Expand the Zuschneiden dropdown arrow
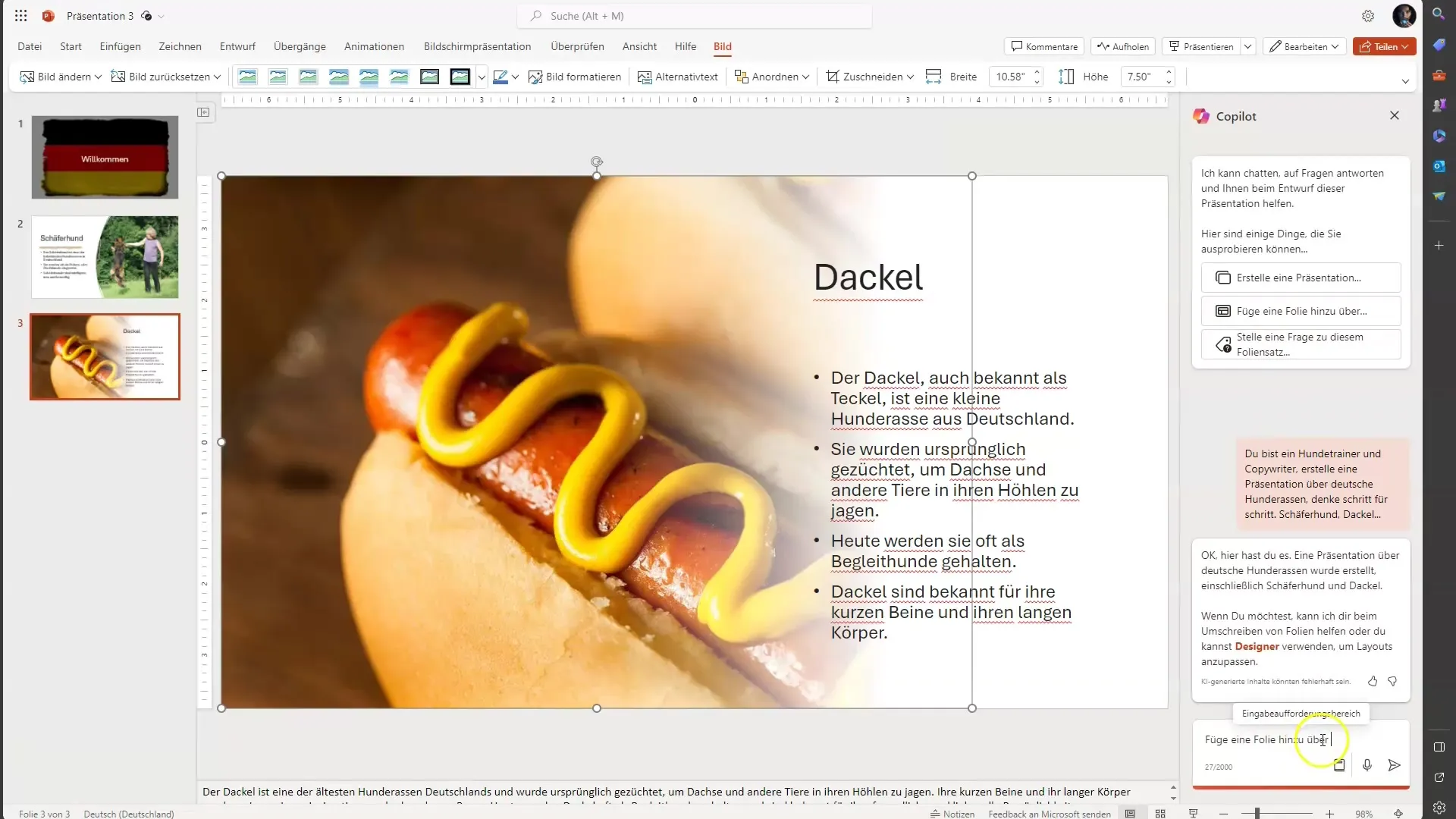The image size is (1456, 819). (910, 77)
